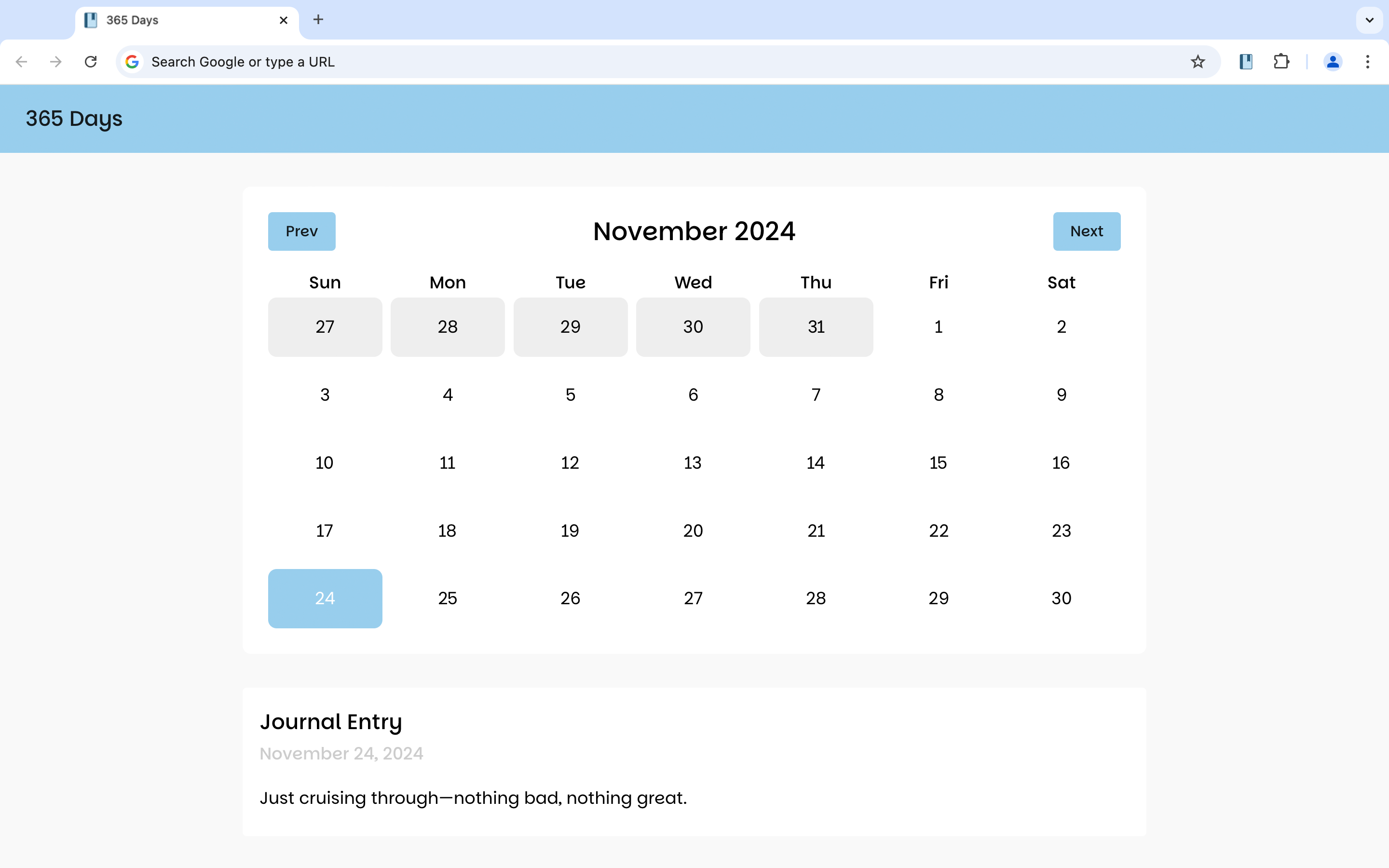This screenshot has width=1389, height=868.
Task: Select November 15 on the calendar
Action: (x=939, y=463)
